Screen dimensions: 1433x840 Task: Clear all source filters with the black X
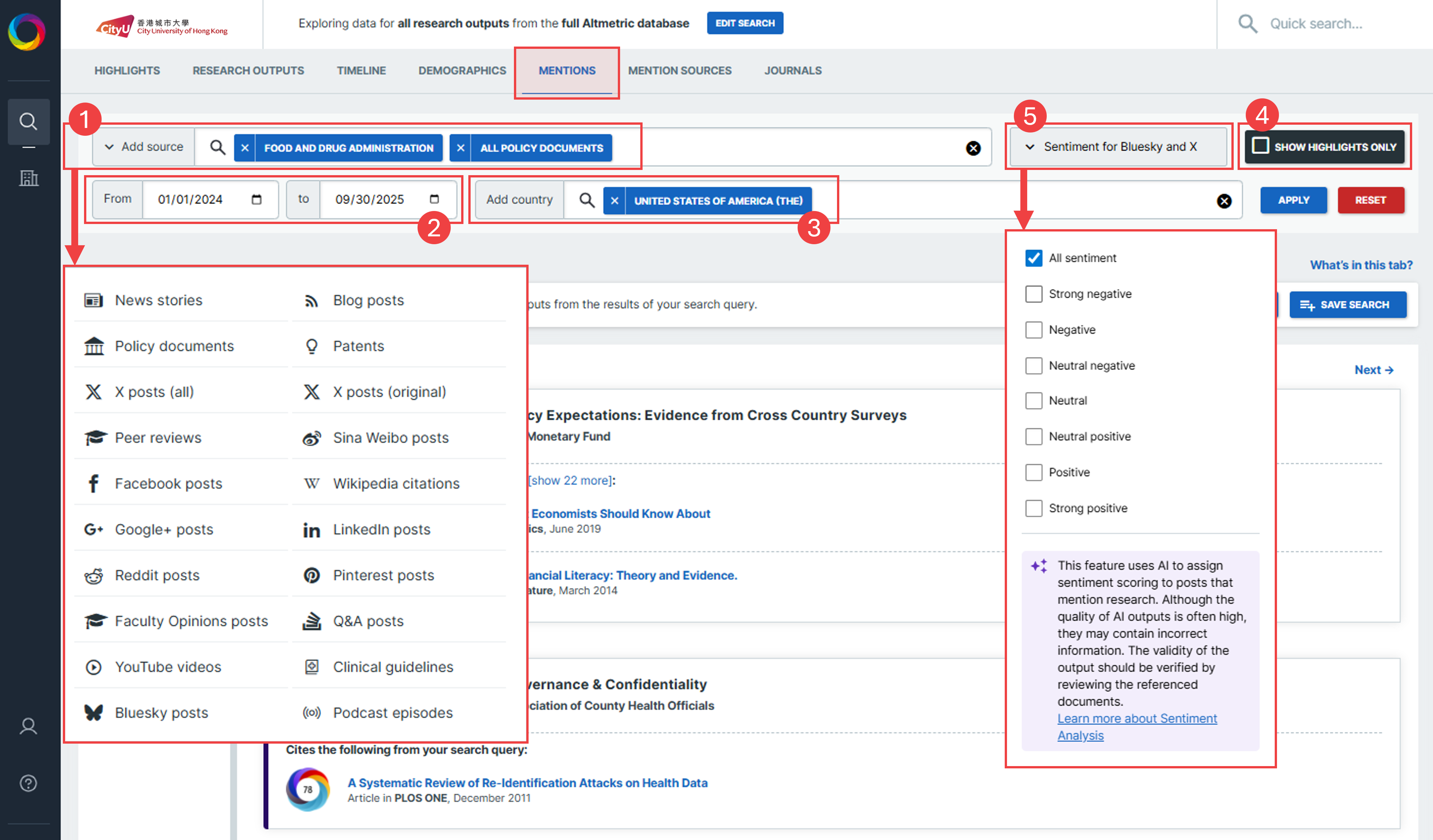click(973, 148)
